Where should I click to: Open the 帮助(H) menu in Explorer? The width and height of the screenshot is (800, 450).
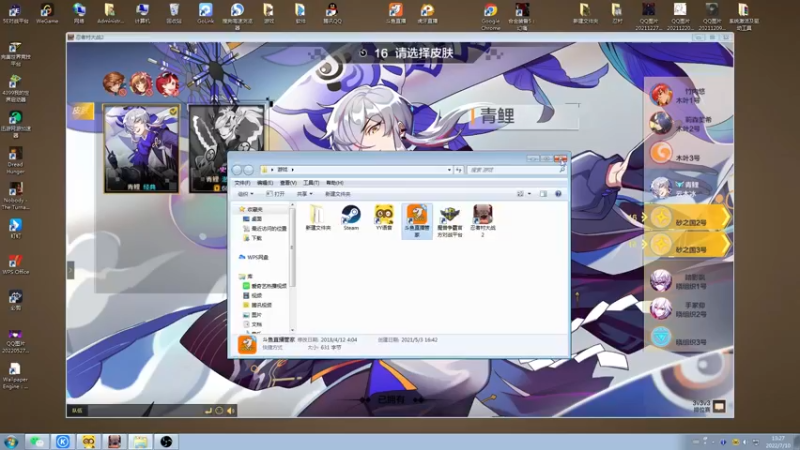(335, 183)
